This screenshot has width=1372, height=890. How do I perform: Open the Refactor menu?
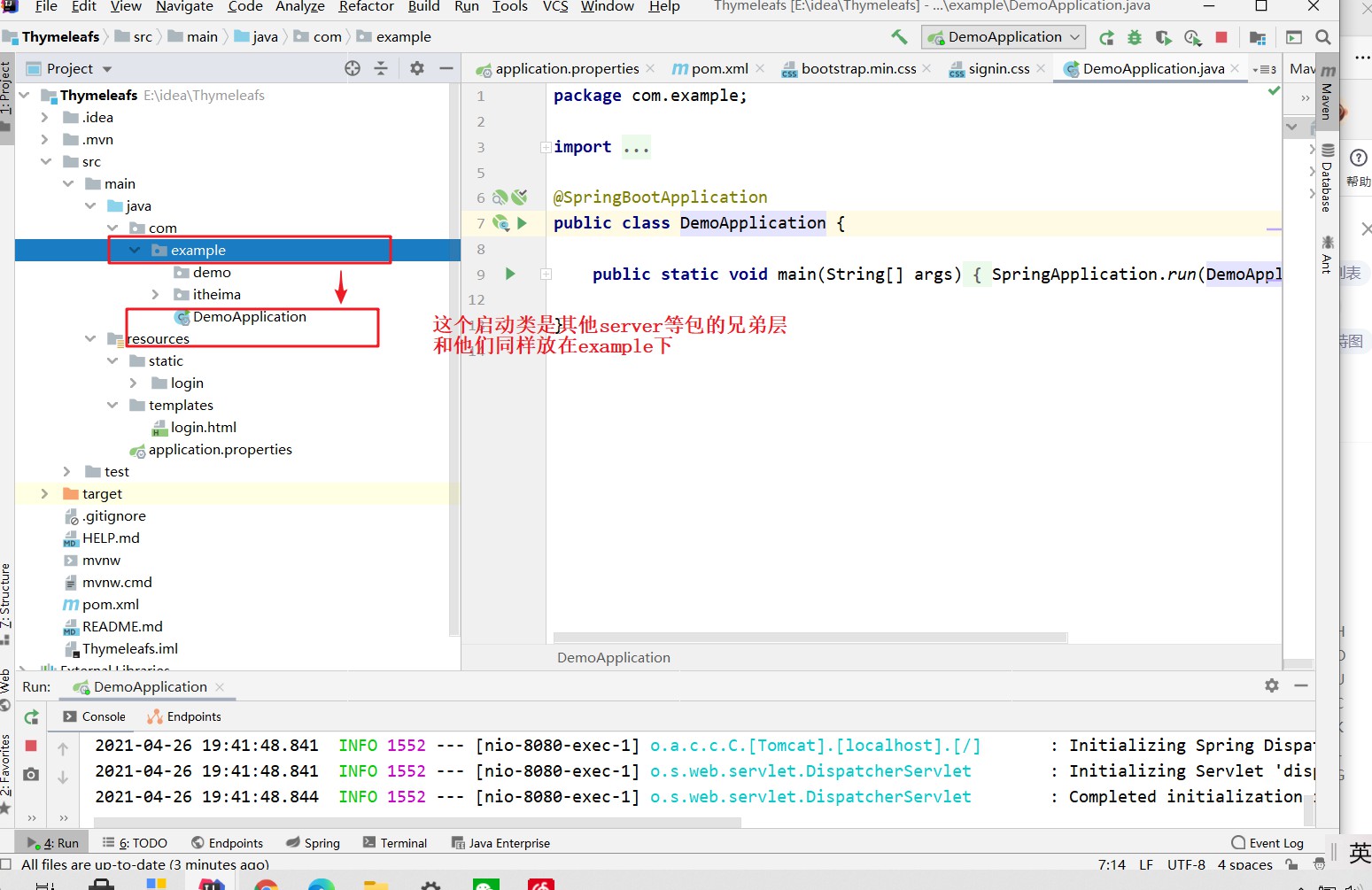366,6
